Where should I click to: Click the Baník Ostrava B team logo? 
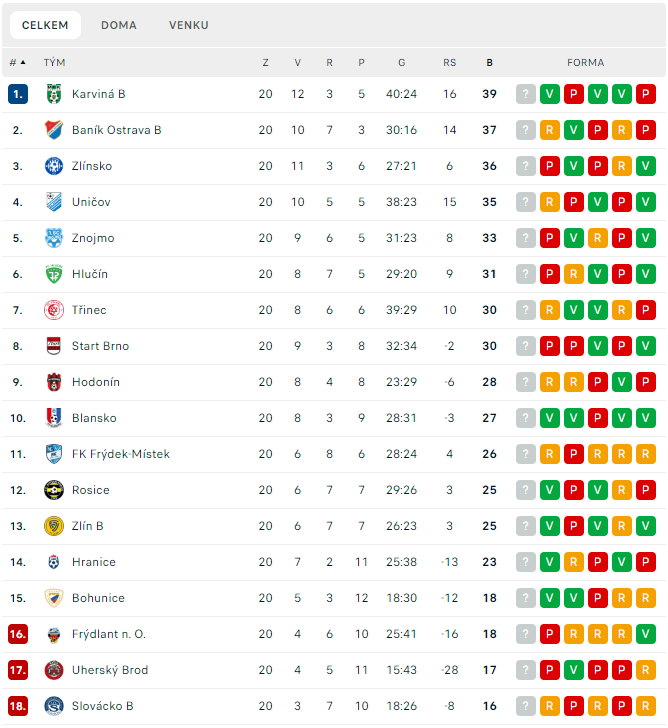[54, 130]
